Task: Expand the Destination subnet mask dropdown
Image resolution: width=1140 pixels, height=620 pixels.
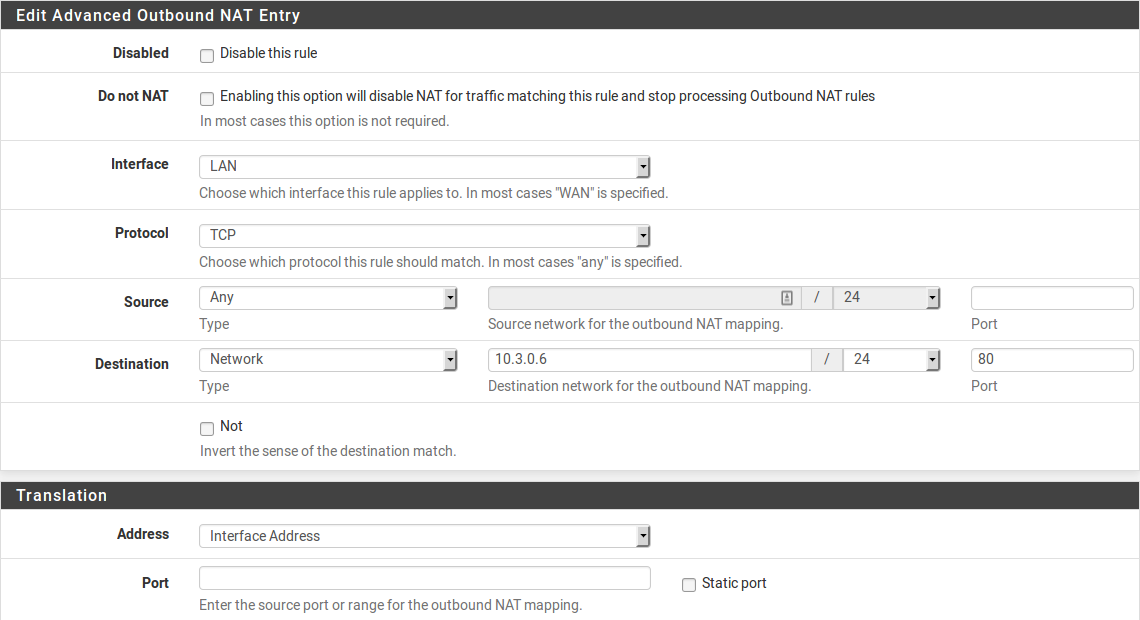Action: tap(891, 360)
